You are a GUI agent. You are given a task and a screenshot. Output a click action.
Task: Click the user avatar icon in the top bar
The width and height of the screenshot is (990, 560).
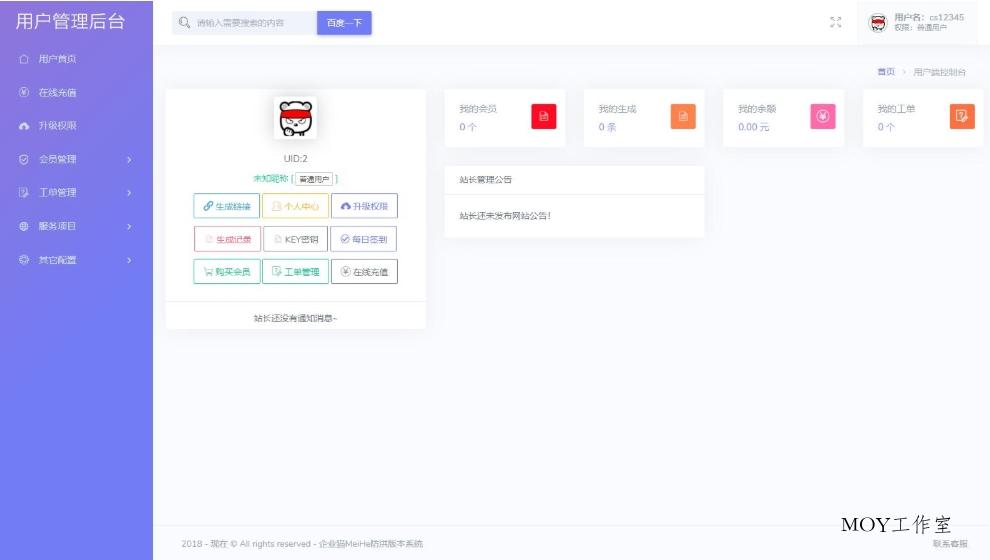click(x=878, y=23)
